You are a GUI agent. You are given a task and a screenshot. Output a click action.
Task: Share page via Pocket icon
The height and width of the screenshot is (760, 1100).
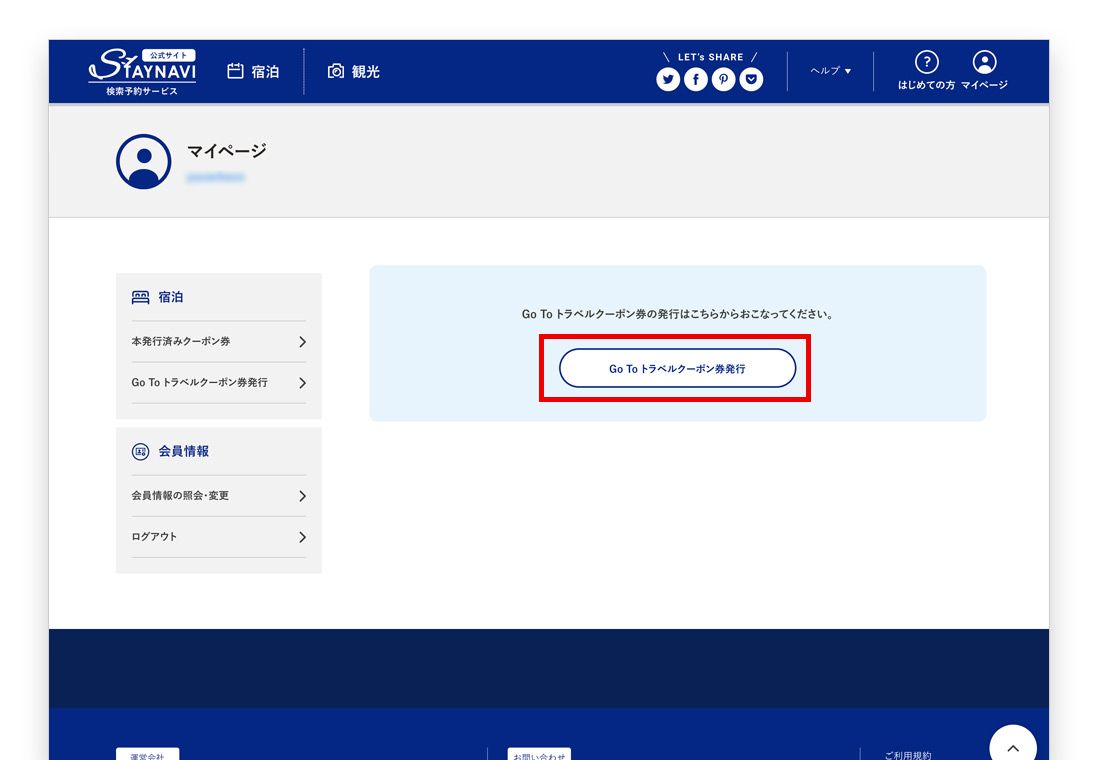(x=751, y=80)
